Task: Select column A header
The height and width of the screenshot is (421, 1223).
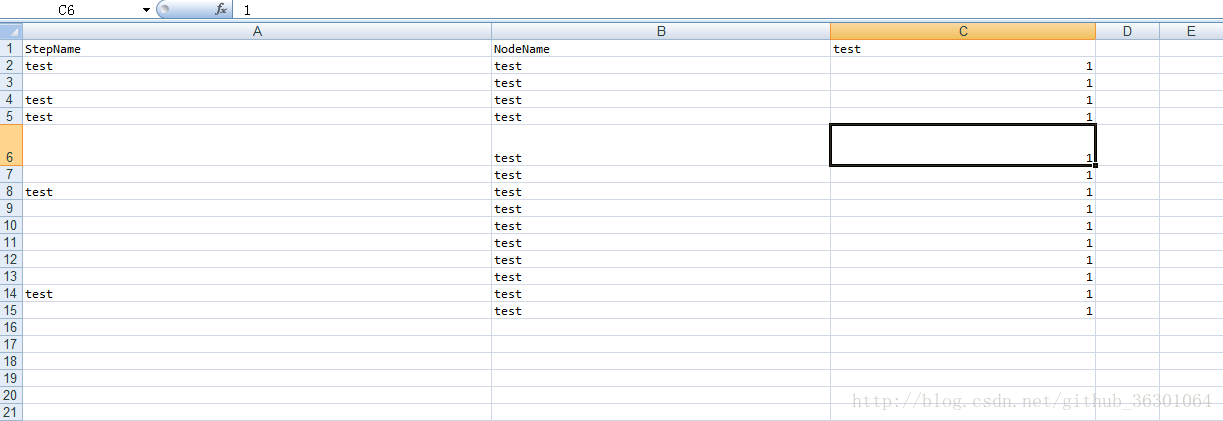Action: pos(257,31)
